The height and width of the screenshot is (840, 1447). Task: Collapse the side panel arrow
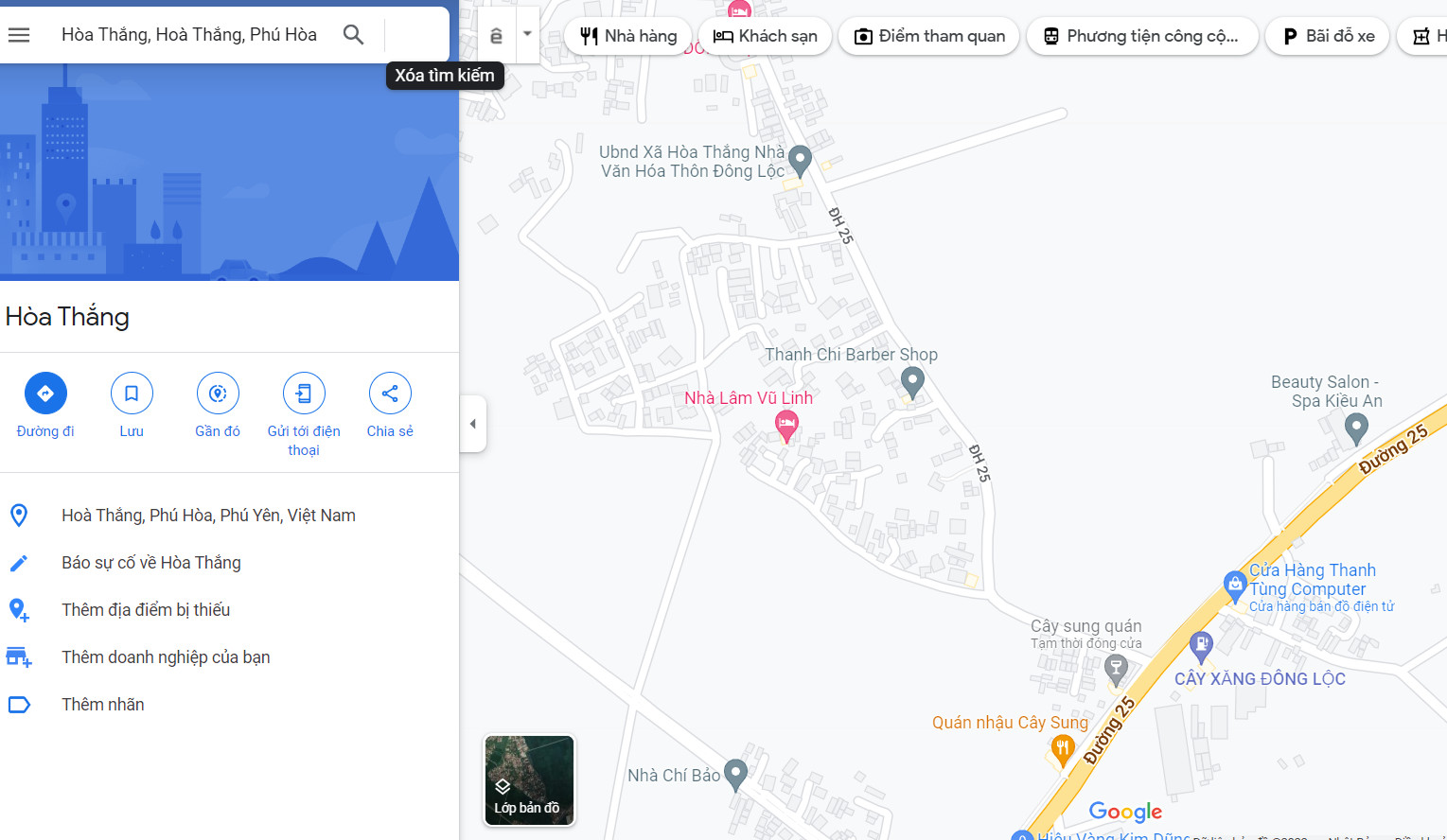click(473, 424)
